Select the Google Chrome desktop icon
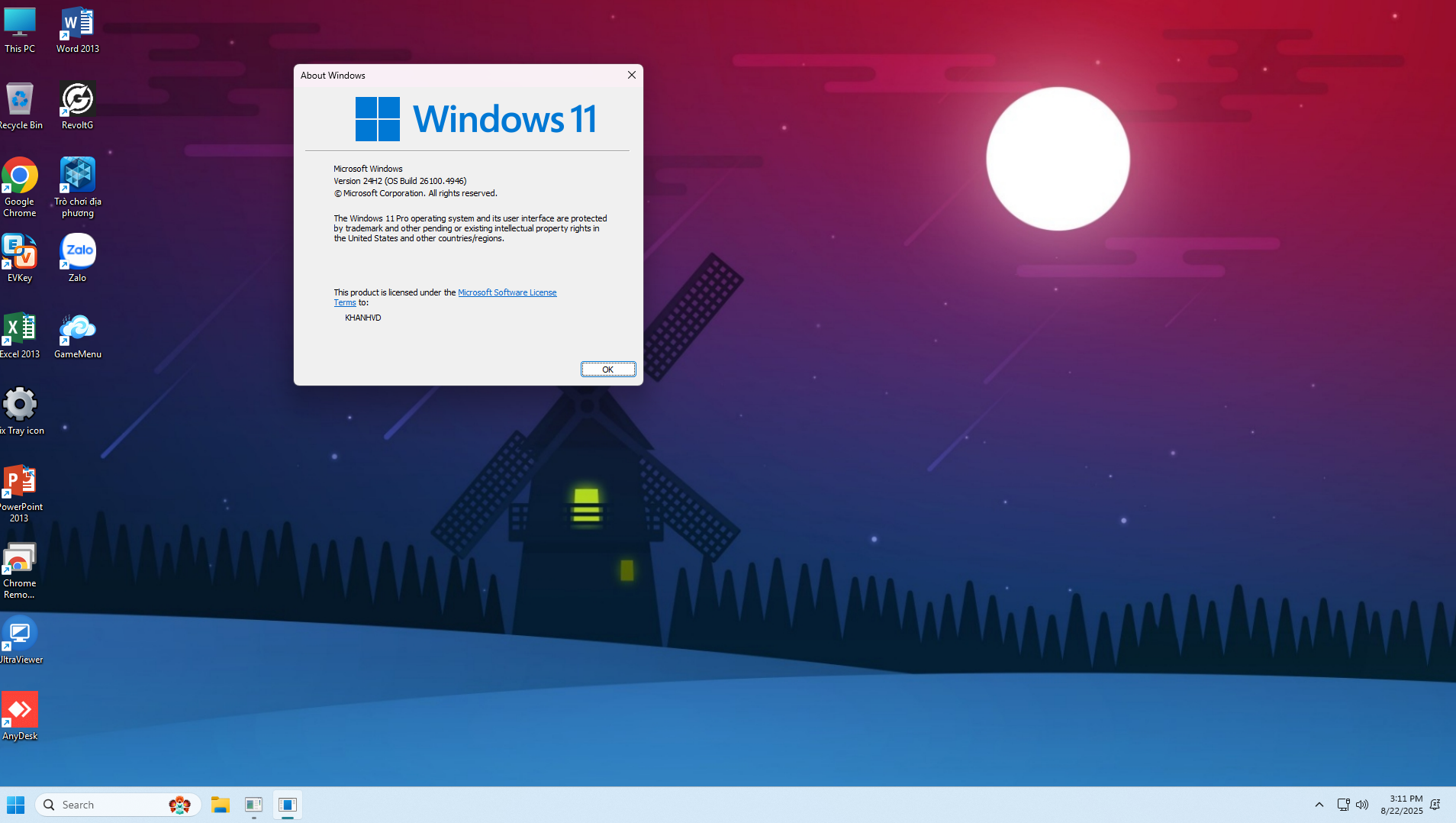 click(20, 188)
